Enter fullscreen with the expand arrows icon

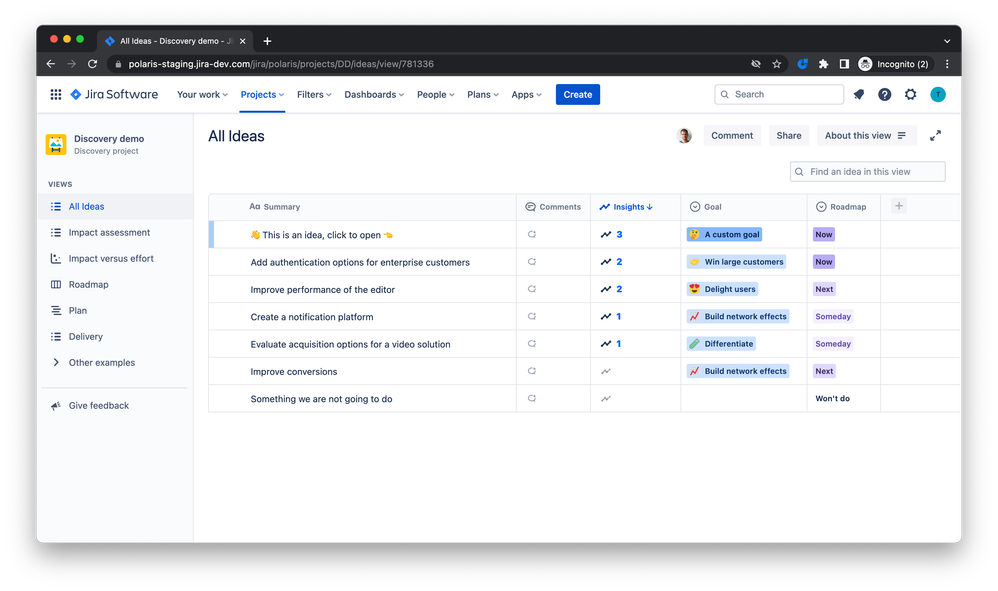(x=935, y=136)
